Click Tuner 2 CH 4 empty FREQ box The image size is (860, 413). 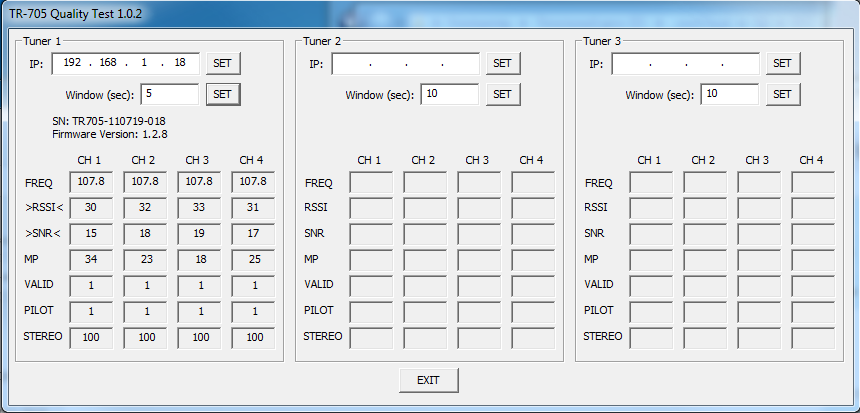[x=533, y=182]
